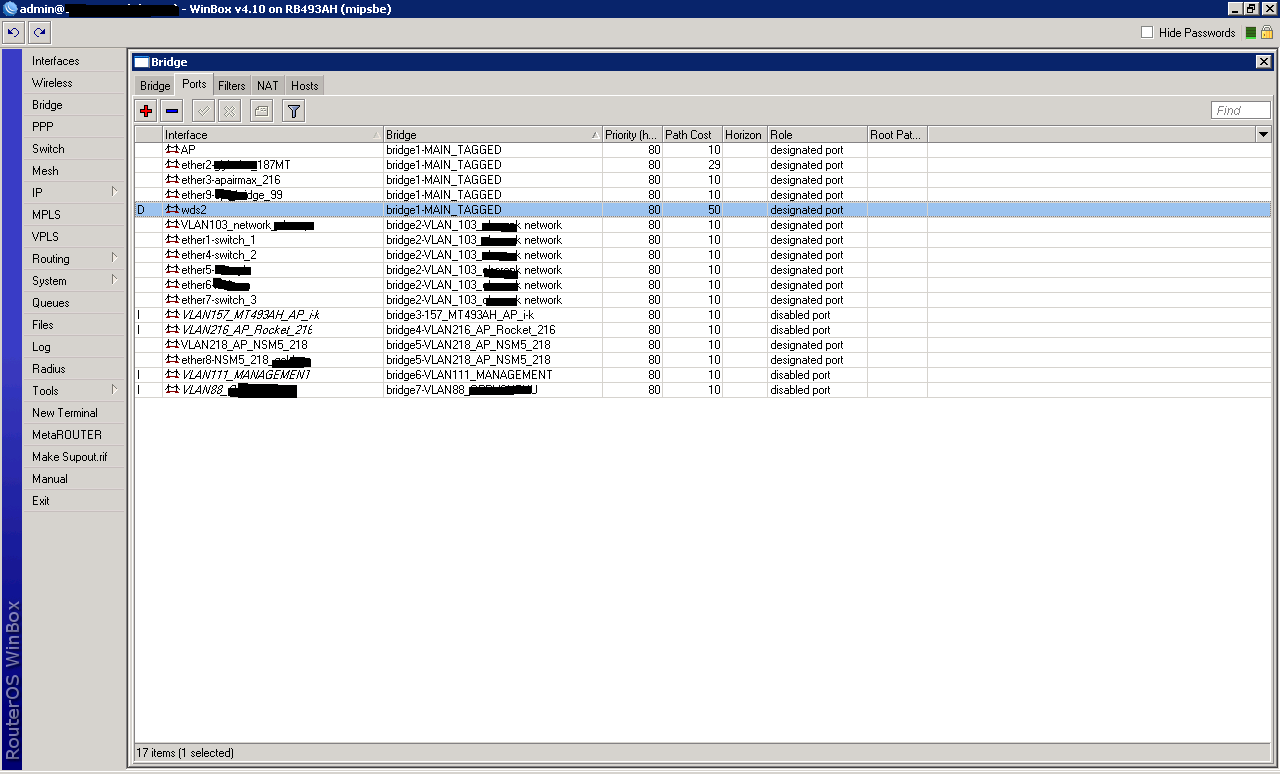Select the VLAN216_AP_Rocket_216 interface entry
Viewport: 1280px width, 774px height.
tap(247, 330)
